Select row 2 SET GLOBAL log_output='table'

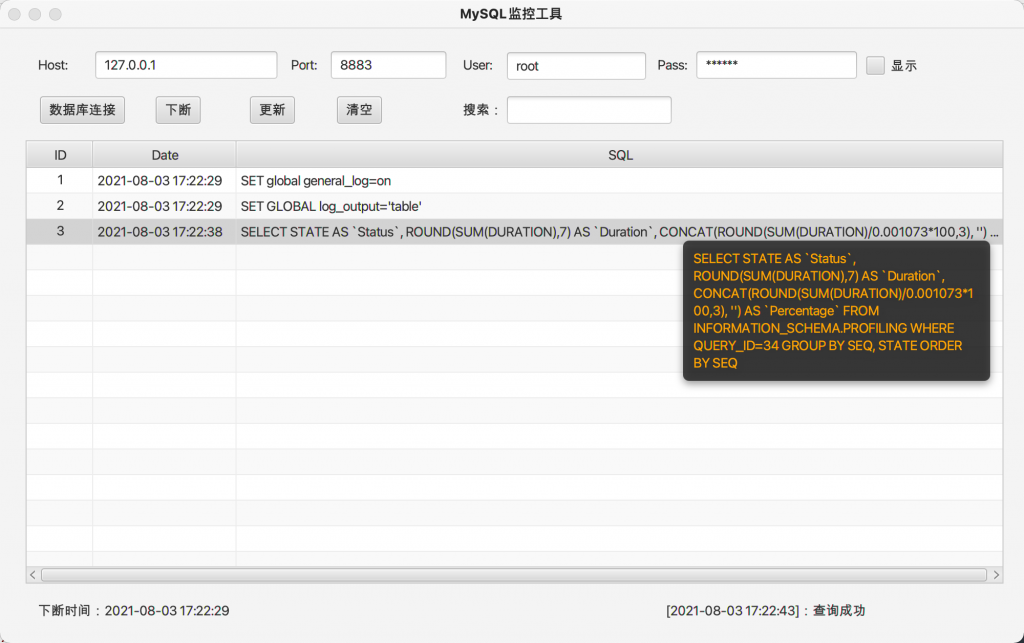(515, 206)
